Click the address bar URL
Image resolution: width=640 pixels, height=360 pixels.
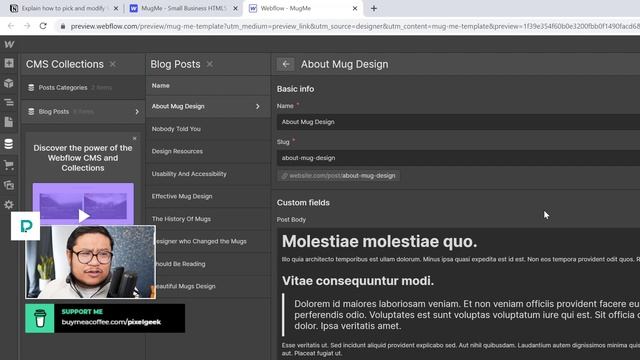click(355, 26)
